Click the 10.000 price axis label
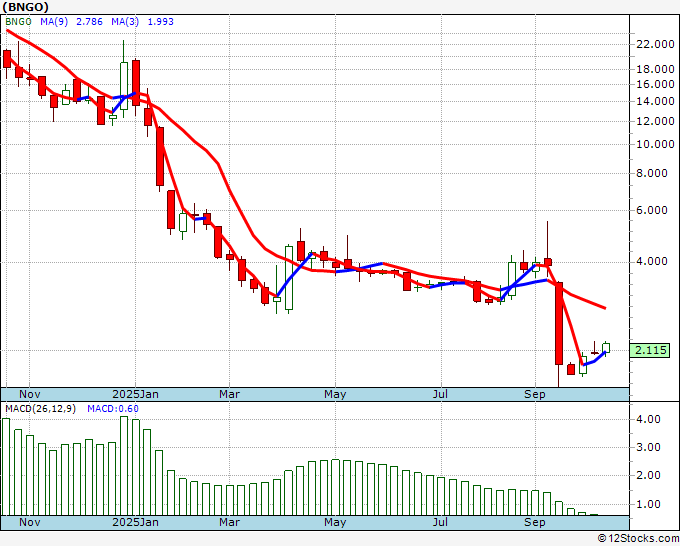680x546 pixels. (655, 144)
